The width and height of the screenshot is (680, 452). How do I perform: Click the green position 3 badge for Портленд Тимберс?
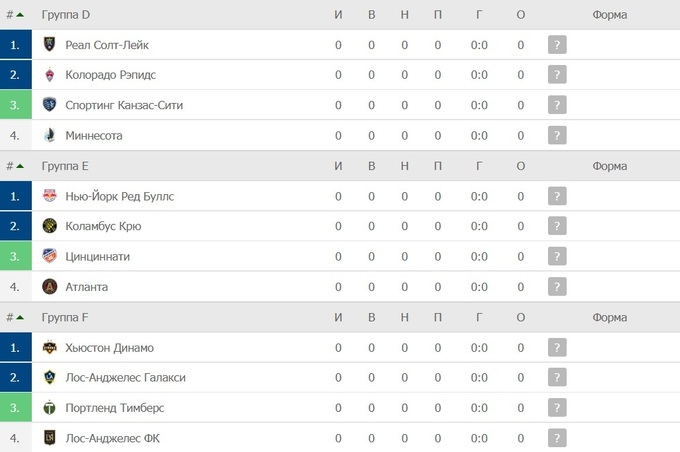click(15, 408)
